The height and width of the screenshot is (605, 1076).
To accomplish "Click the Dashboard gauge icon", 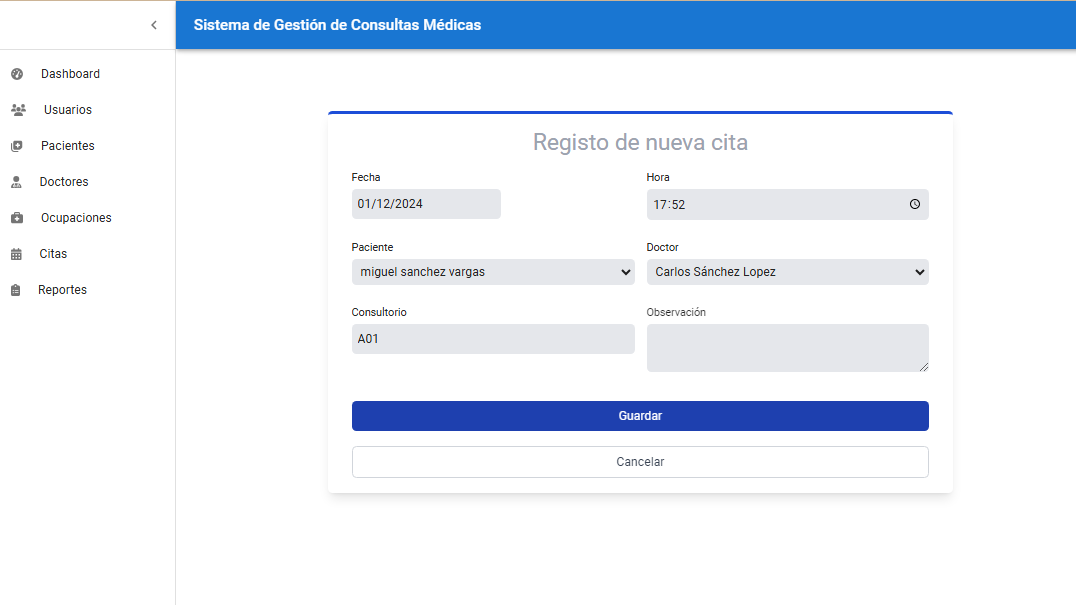I will (17, 74).
